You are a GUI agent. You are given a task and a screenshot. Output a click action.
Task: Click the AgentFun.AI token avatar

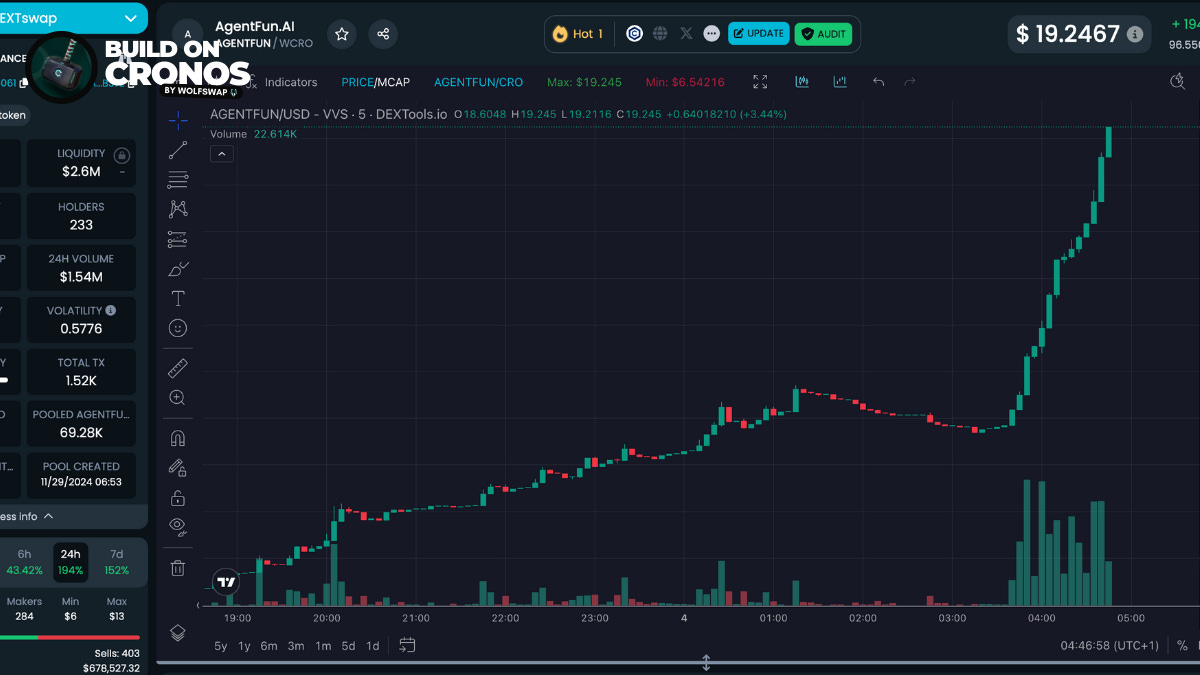pyautogui.click(x=188, y=34)
